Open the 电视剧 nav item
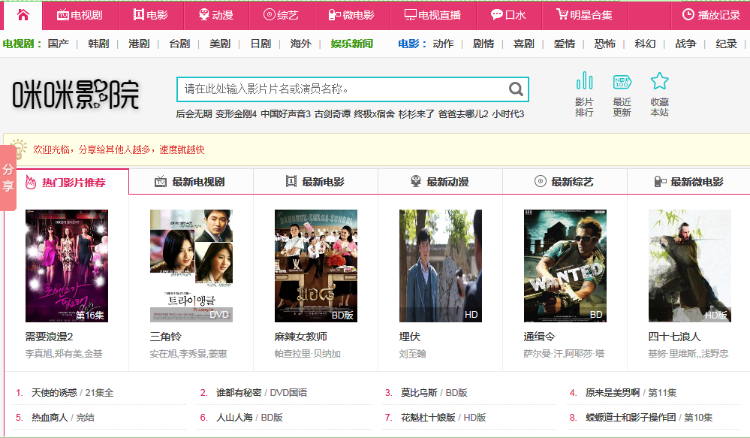 (x=79, y=15)
